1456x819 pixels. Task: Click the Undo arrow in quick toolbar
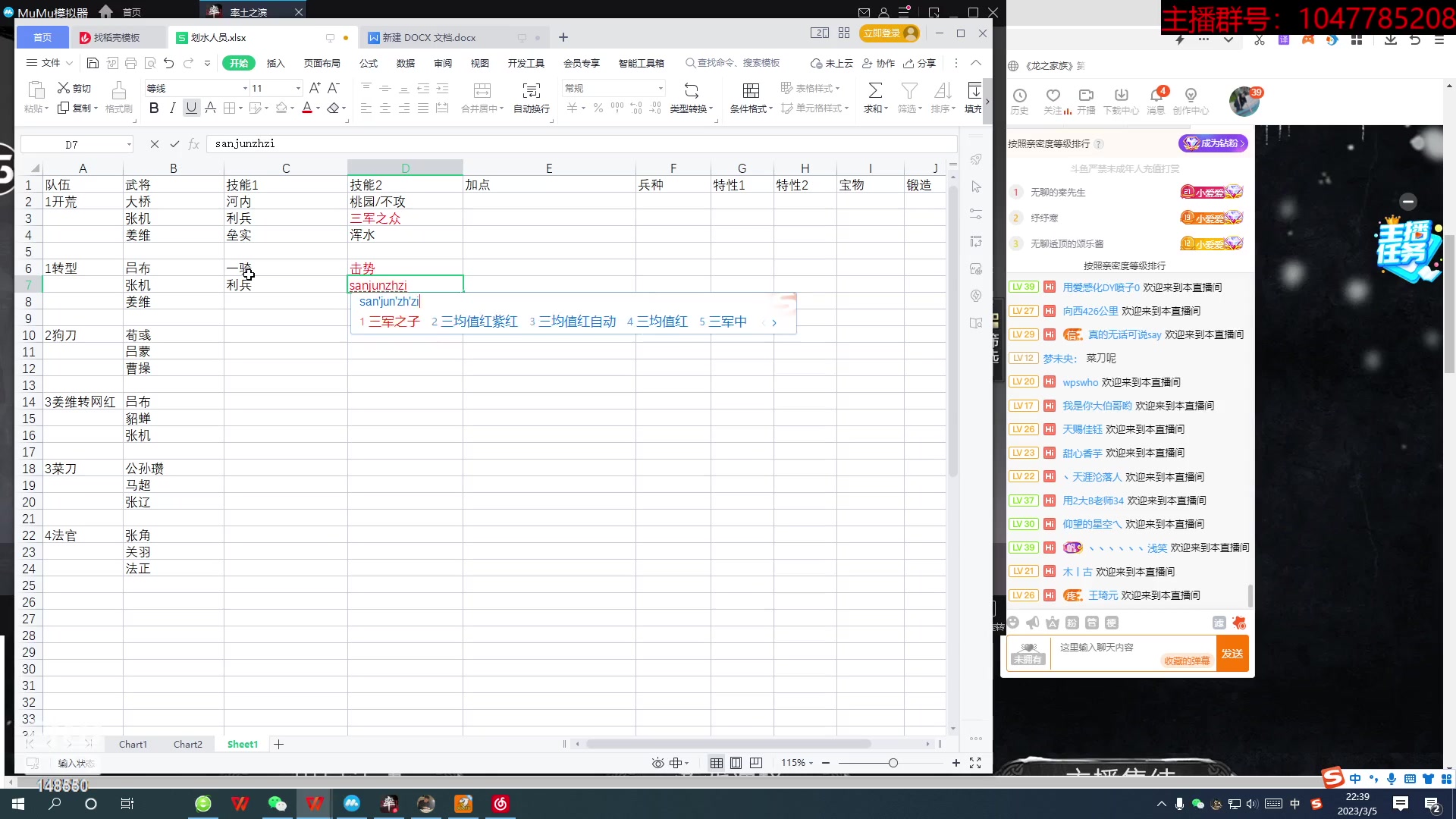[x=168, y=63]
